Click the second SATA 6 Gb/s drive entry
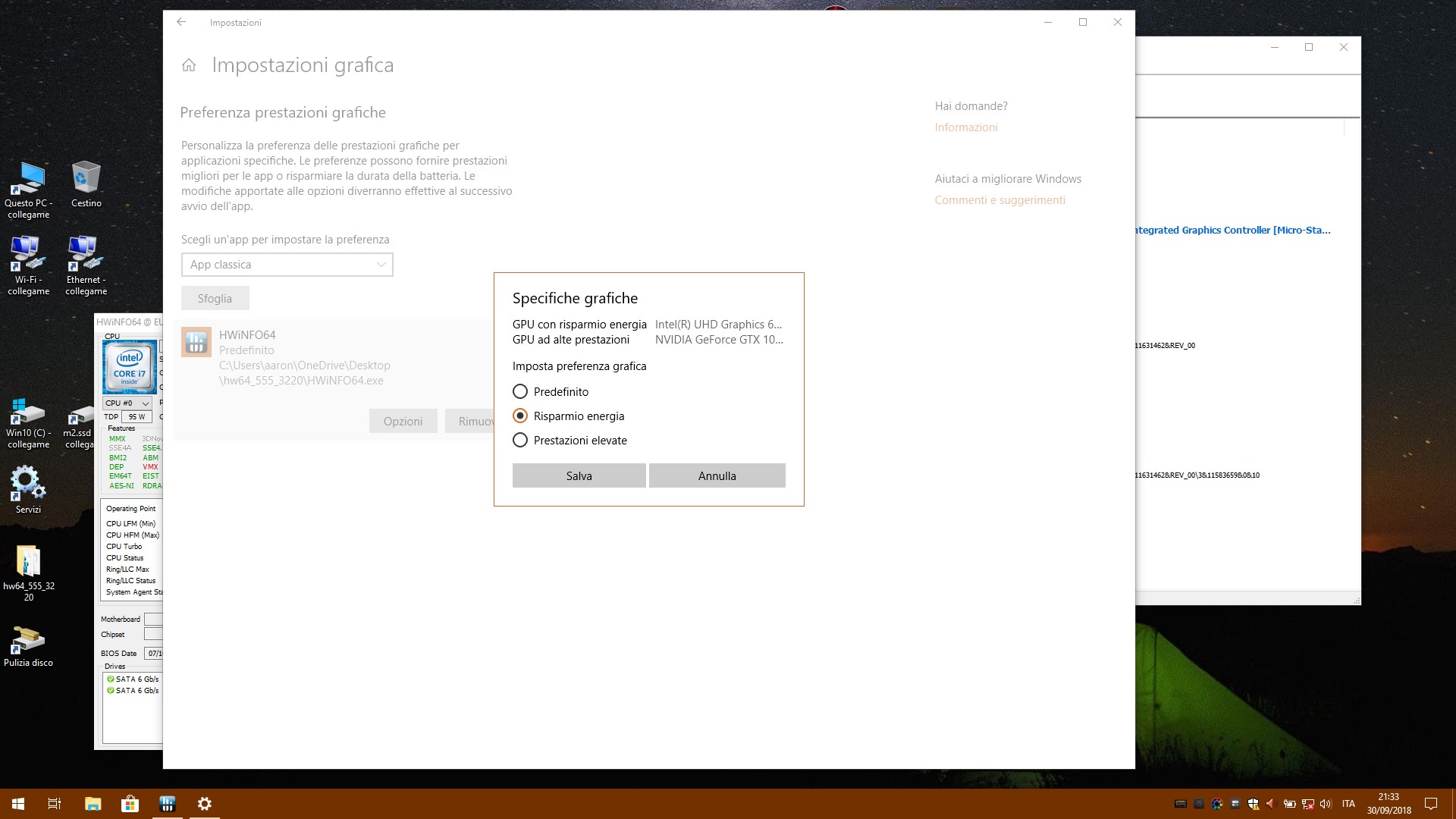 point(133,691)
